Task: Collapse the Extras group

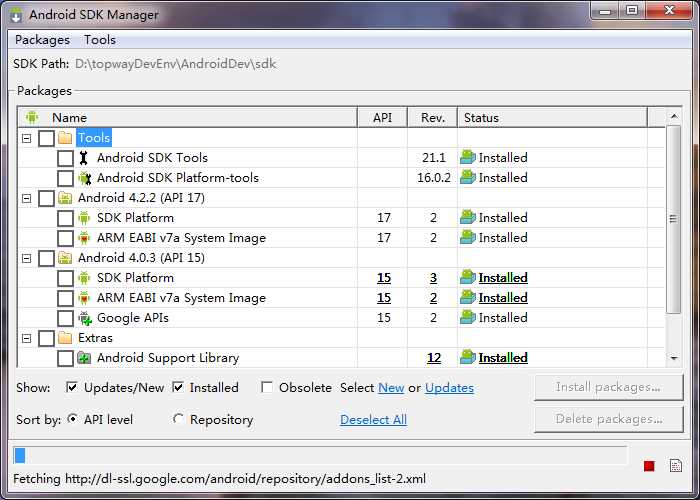Action: 27,338
